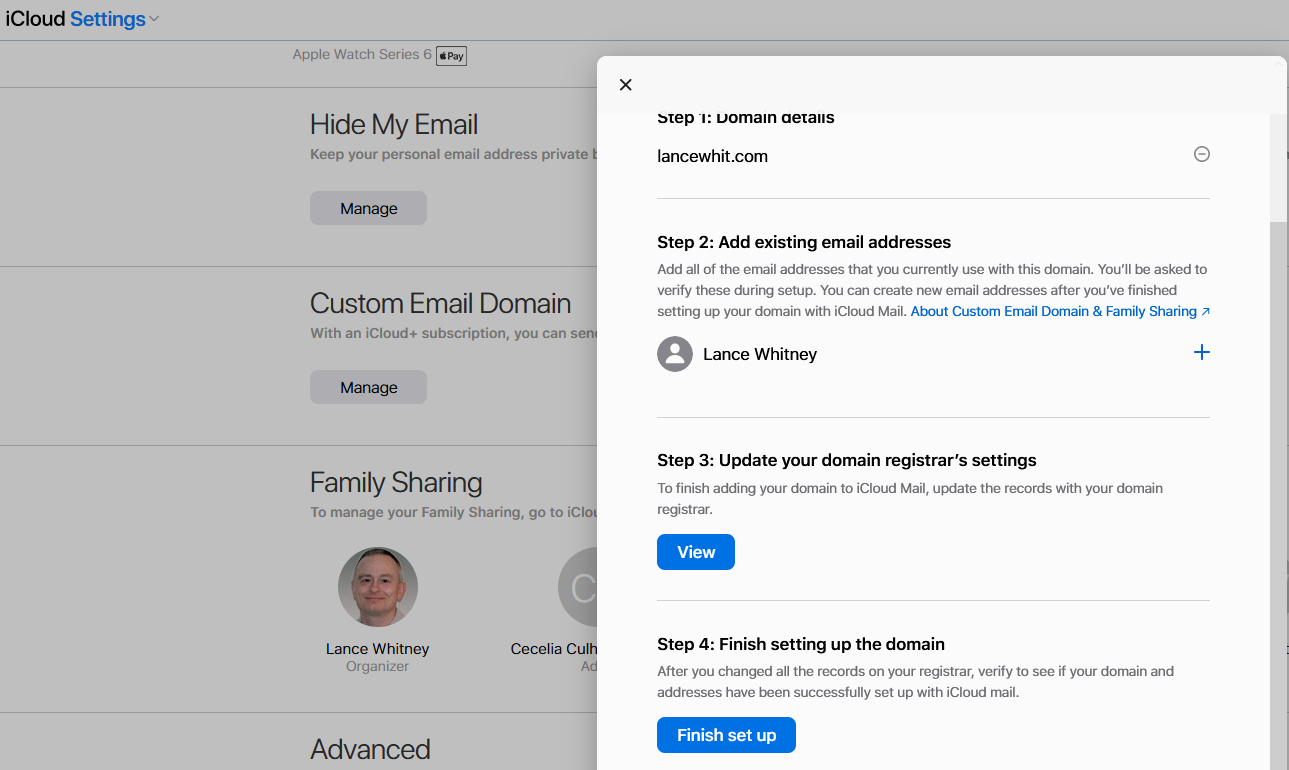Click the iCloud logo text
1289x770 pixels.
pyautogui.click(x=35, y=19)
